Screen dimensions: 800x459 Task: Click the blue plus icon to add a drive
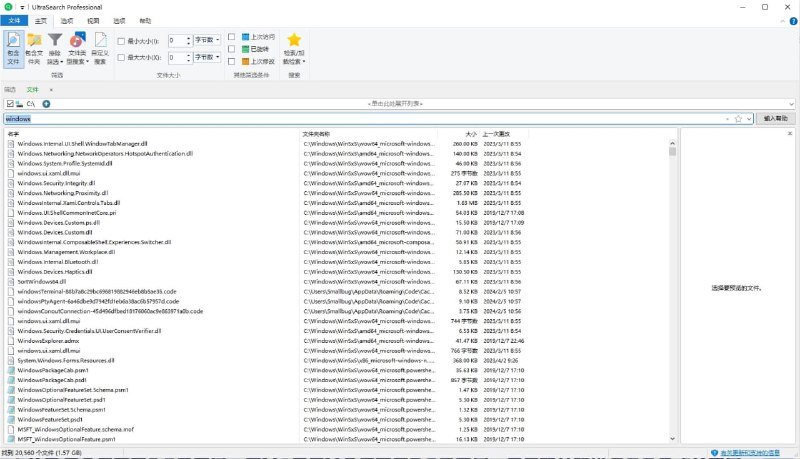click(46, 104)
